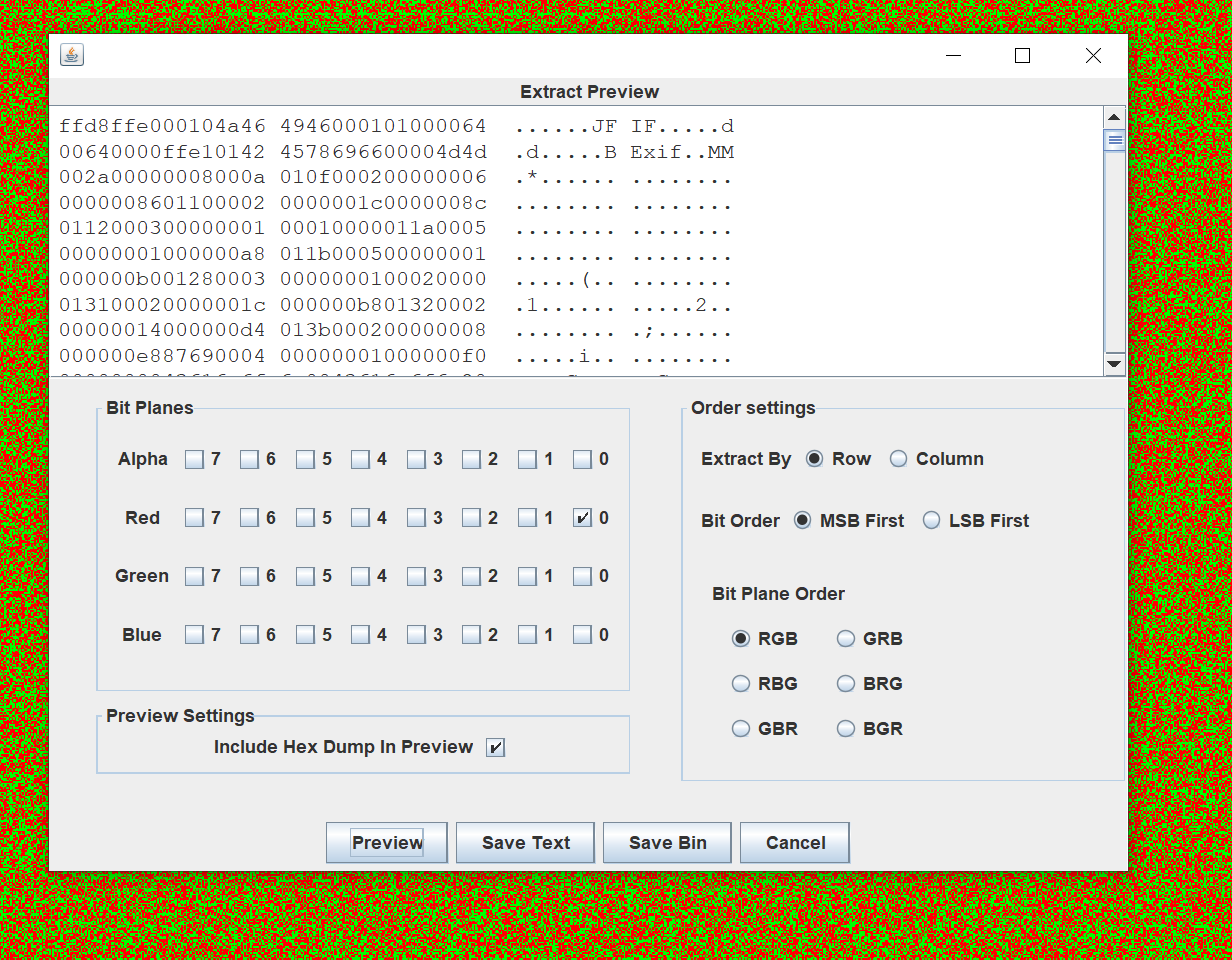Select BGR bit plane order
1232x960 pixels.
[846, 729]
